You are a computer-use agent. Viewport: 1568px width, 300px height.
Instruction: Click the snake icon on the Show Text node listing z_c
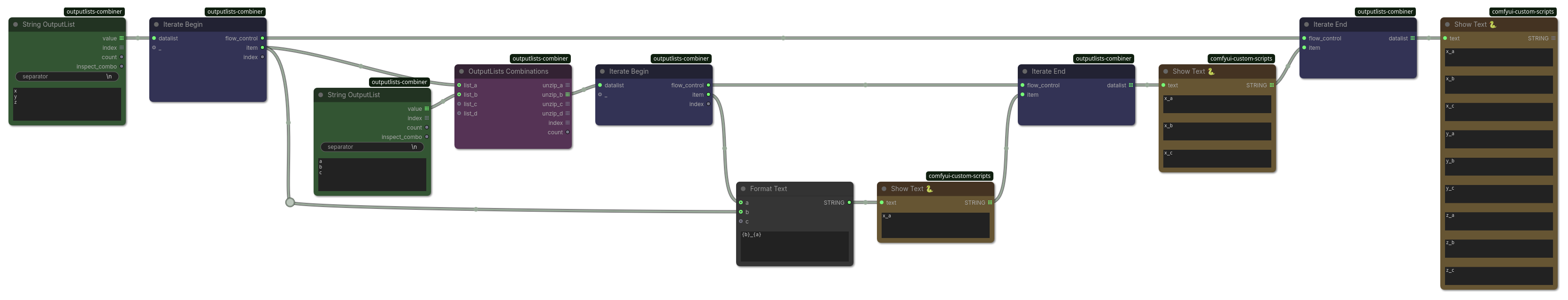pos(1492,24)
